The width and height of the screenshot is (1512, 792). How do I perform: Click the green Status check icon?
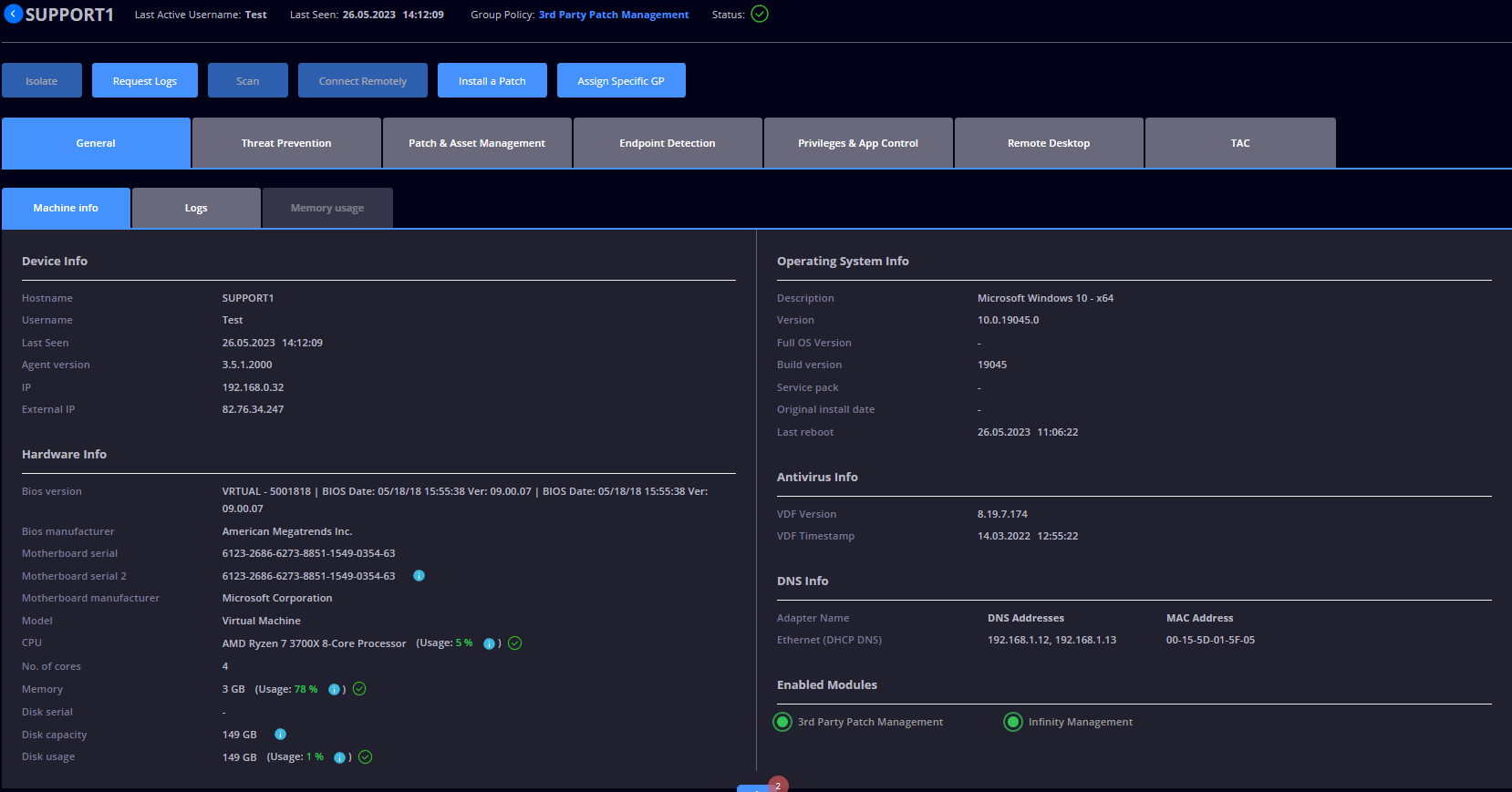coord(760,14)
